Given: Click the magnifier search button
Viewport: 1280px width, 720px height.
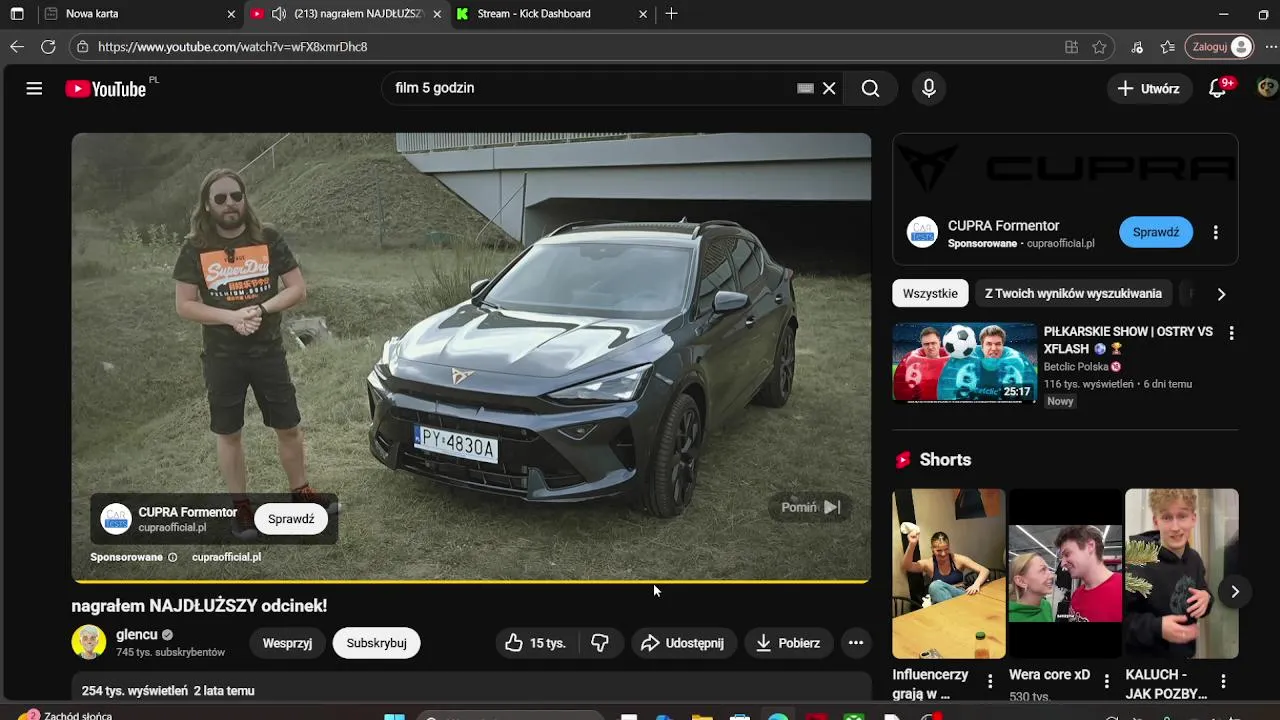Looking at the screenshot, I should pos(871,88).
